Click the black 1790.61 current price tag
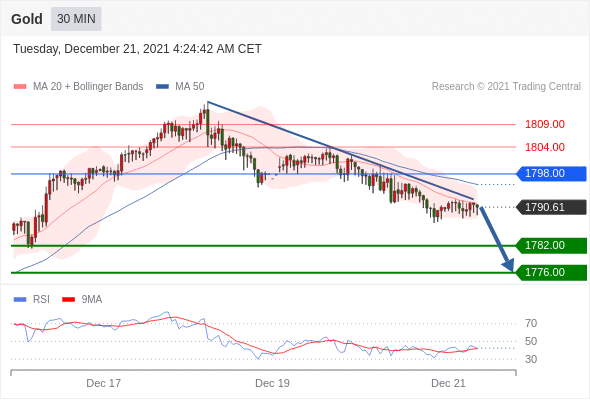 [x=551, y=207]
